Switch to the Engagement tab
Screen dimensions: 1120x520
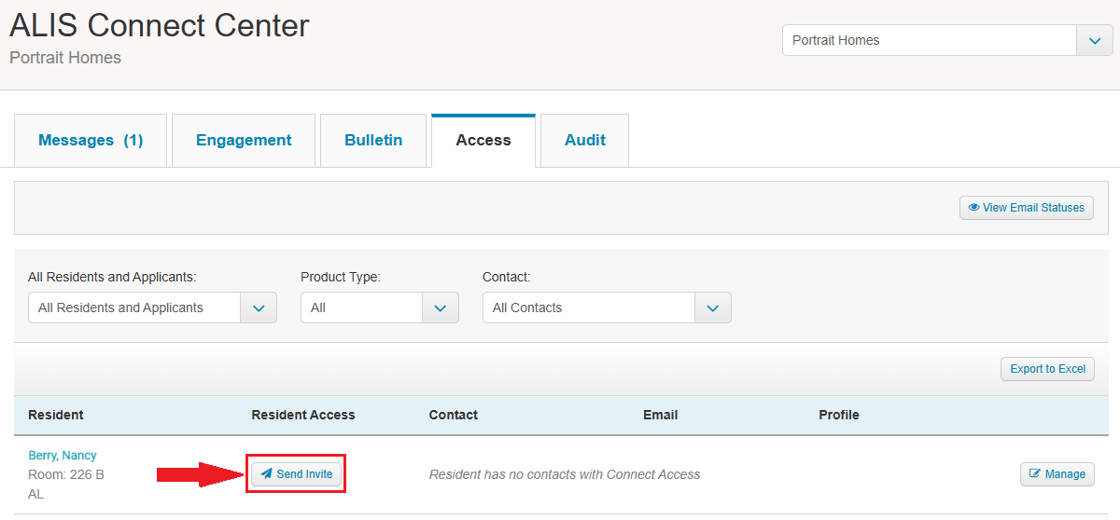tap(244, 141)
